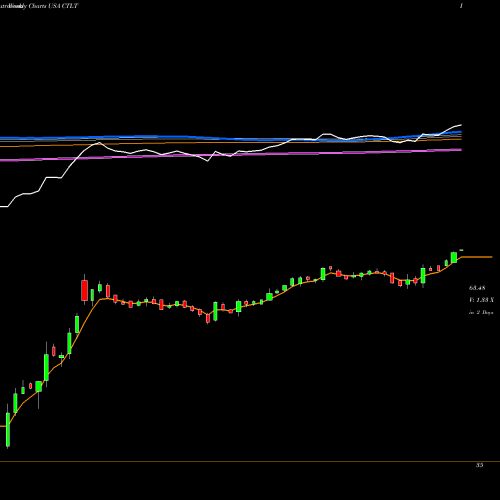
Task: Click the 35 price axis label
Action: click(x=479, y=465)
